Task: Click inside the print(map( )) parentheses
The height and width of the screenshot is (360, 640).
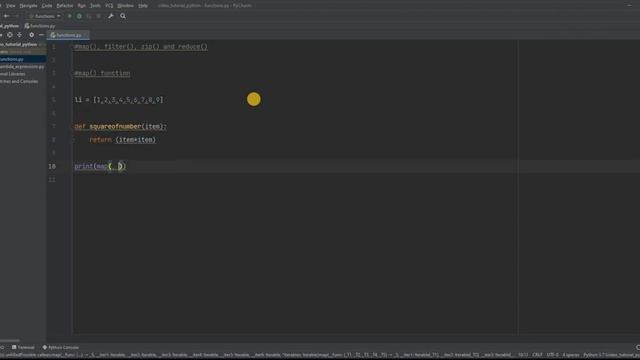Action: [x=115, y=167]
